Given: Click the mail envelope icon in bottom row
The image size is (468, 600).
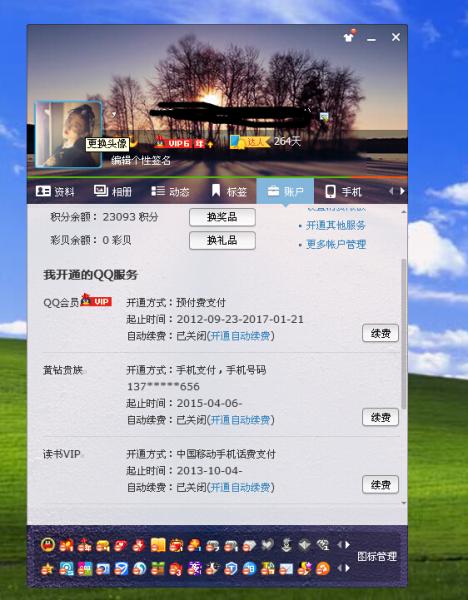Looking at the screenshot, I should click(286, 569).
